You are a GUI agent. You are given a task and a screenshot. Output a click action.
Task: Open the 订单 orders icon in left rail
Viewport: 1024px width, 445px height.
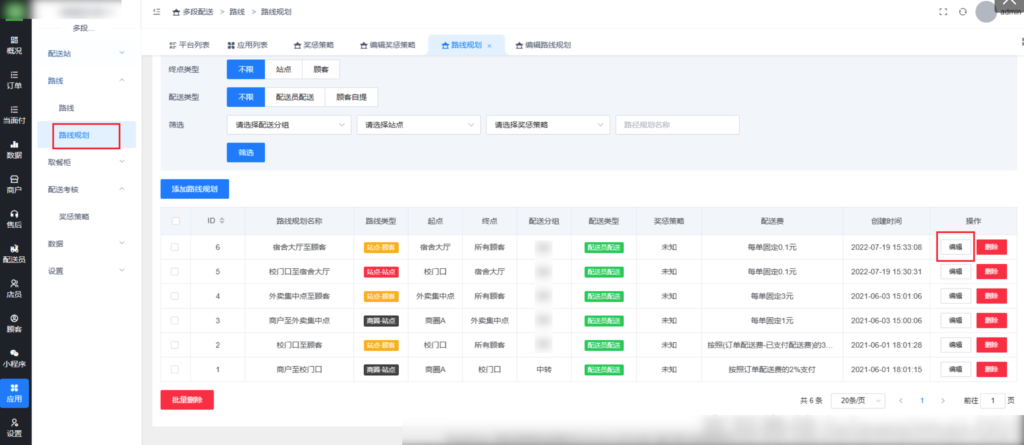point(14,80)
